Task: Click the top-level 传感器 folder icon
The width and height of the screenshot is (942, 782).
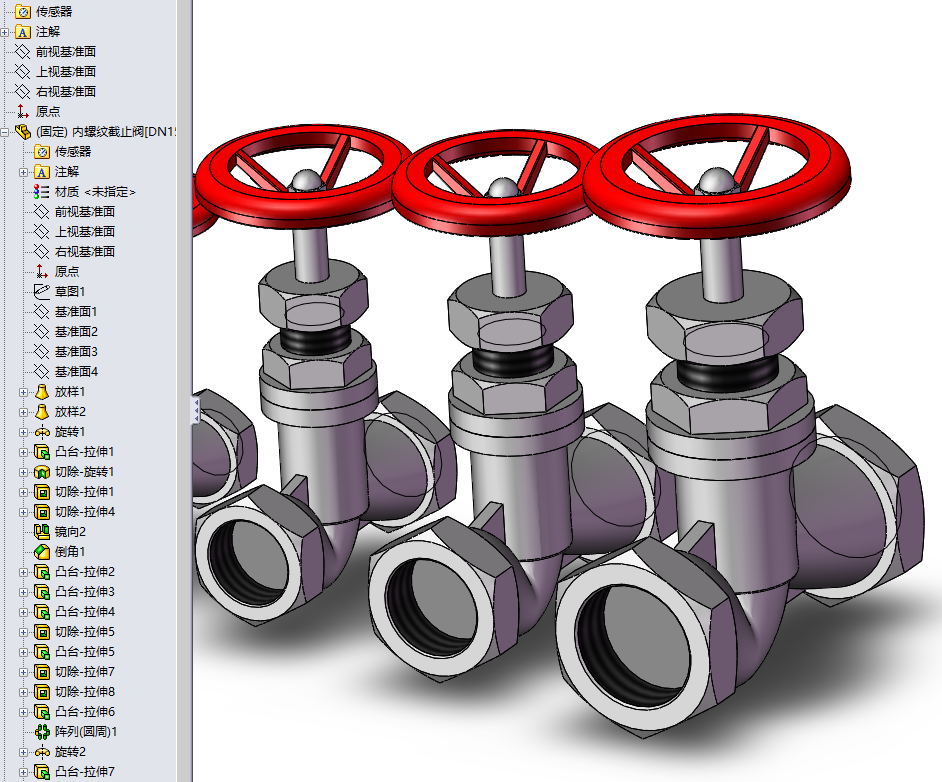Action: (x=23, y=11)
